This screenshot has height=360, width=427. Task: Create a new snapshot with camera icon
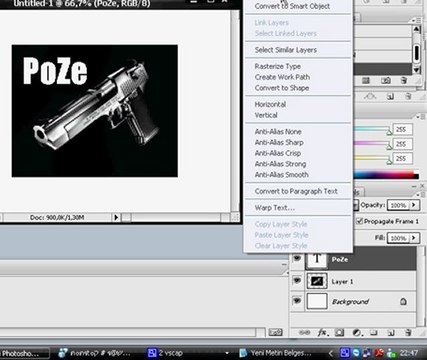[386, 80]
